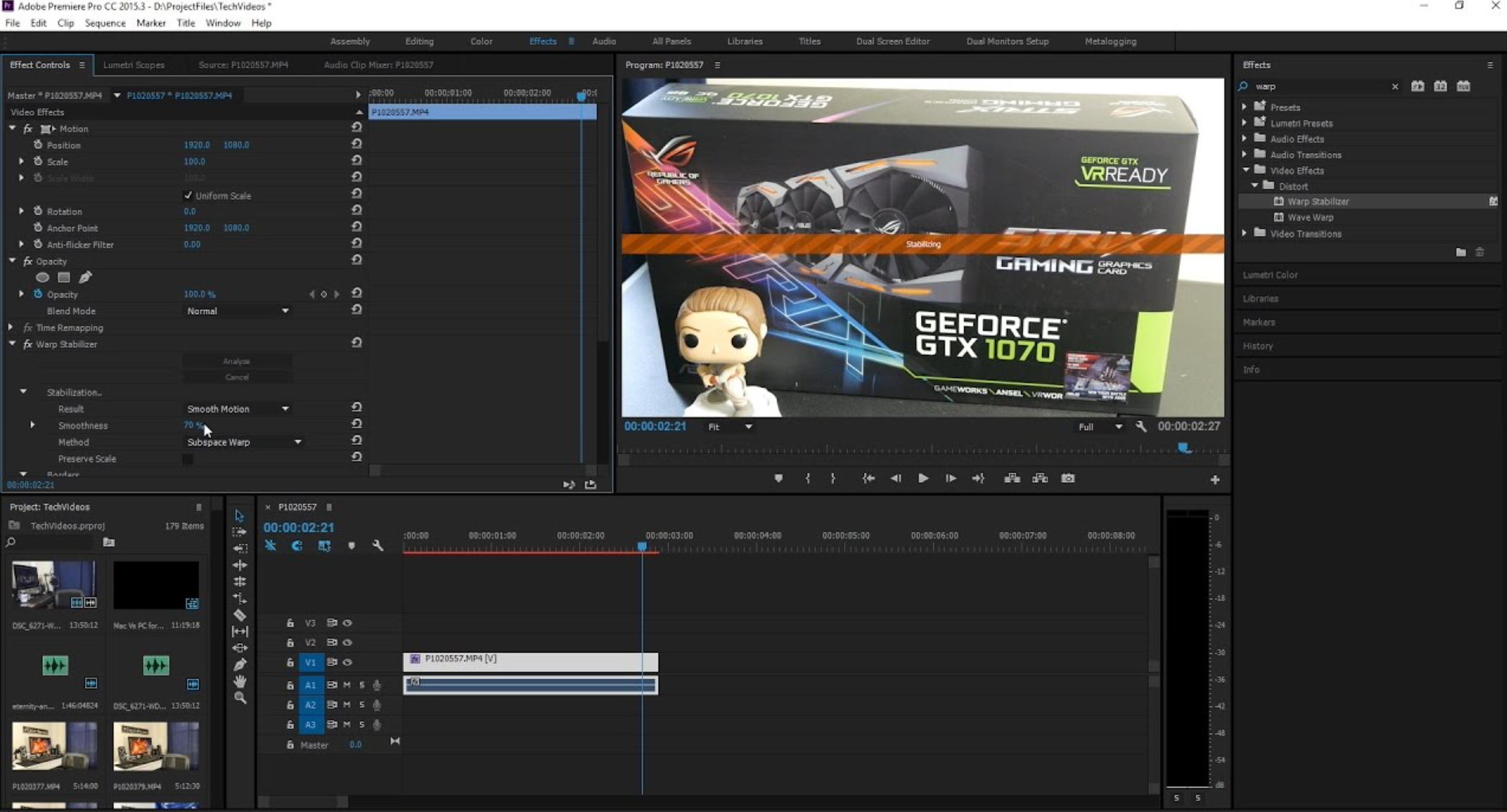This screenshot has height=812, width=1507.
Task: Expand Audio Effects in the Effects panel
Action: click(x=1245, y=139)
